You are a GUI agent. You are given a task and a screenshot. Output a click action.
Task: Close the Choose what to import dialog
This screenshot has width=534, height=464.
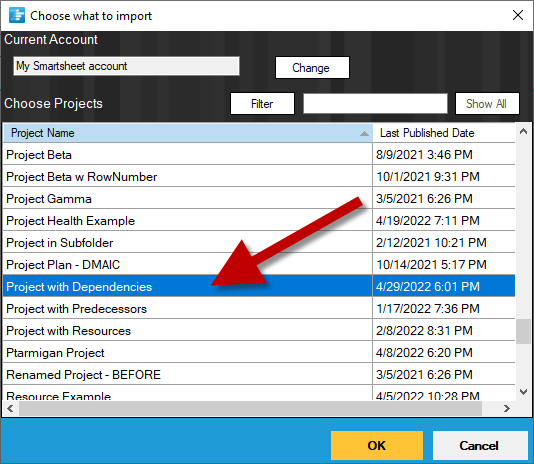[x=518, y=15]
